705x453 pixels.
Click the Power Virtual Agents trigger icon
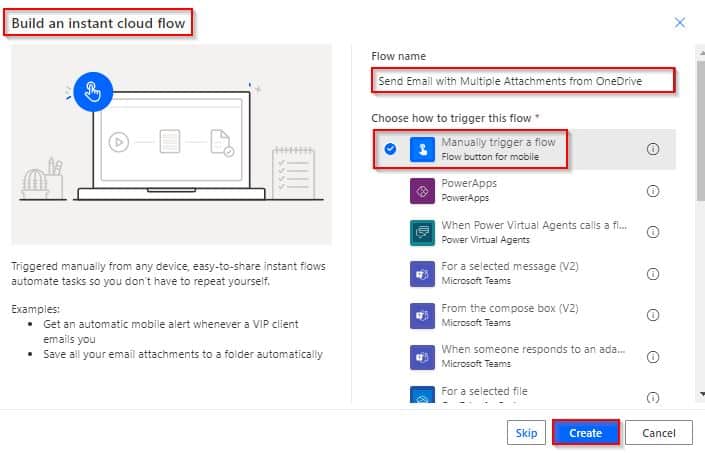tap(422, 232)
